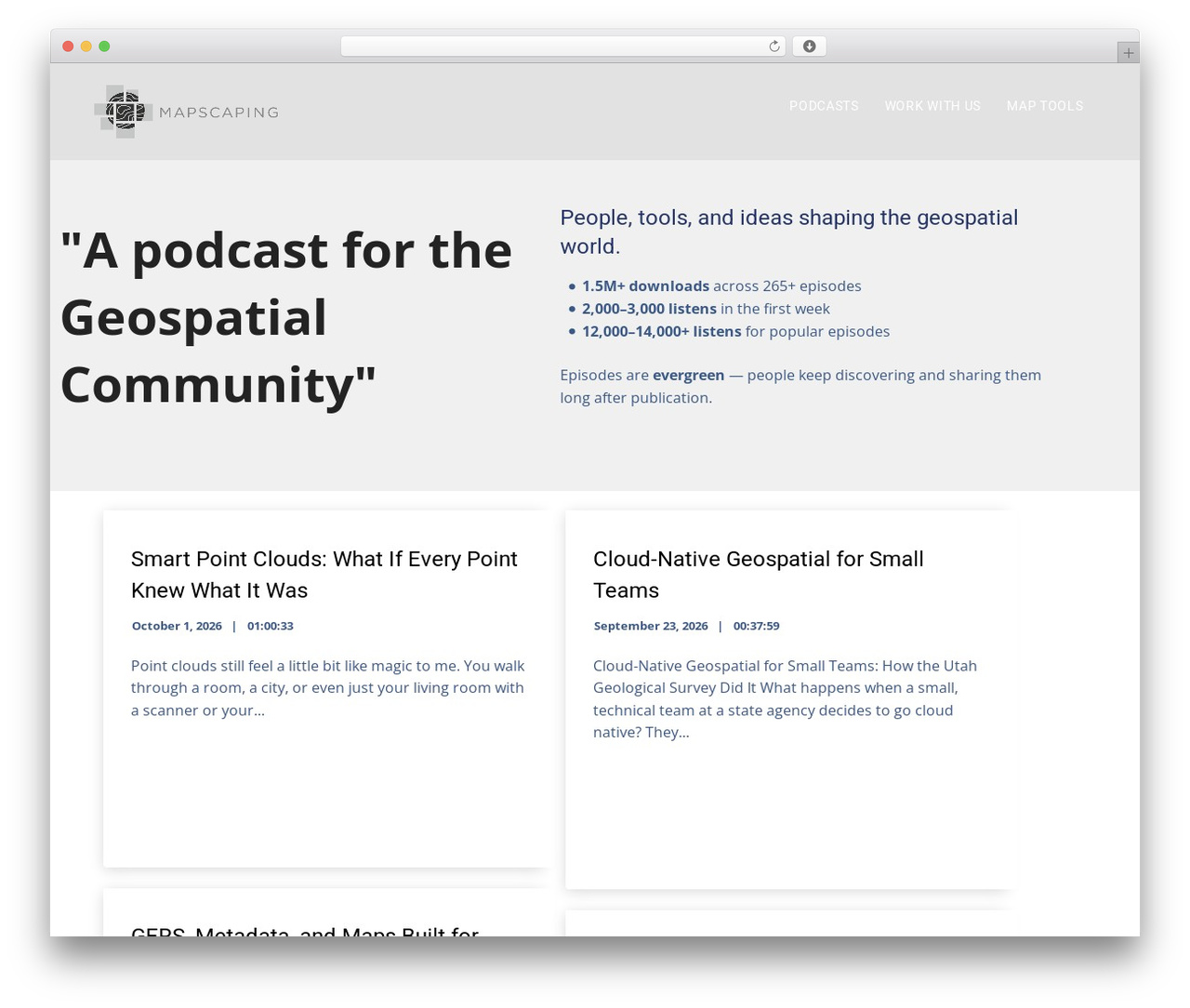The width and height of the screenshot is (1190, 1008).
Task: Open the Work With Us menu item
Action: click(932, 106)
